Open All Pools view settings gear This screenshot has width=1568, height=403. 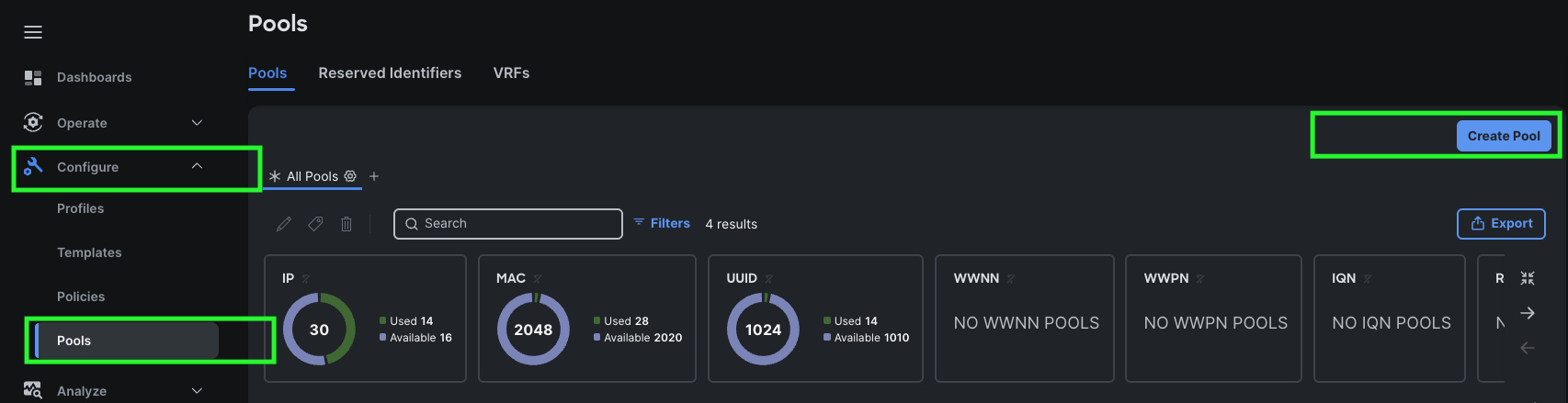[350, 175]
